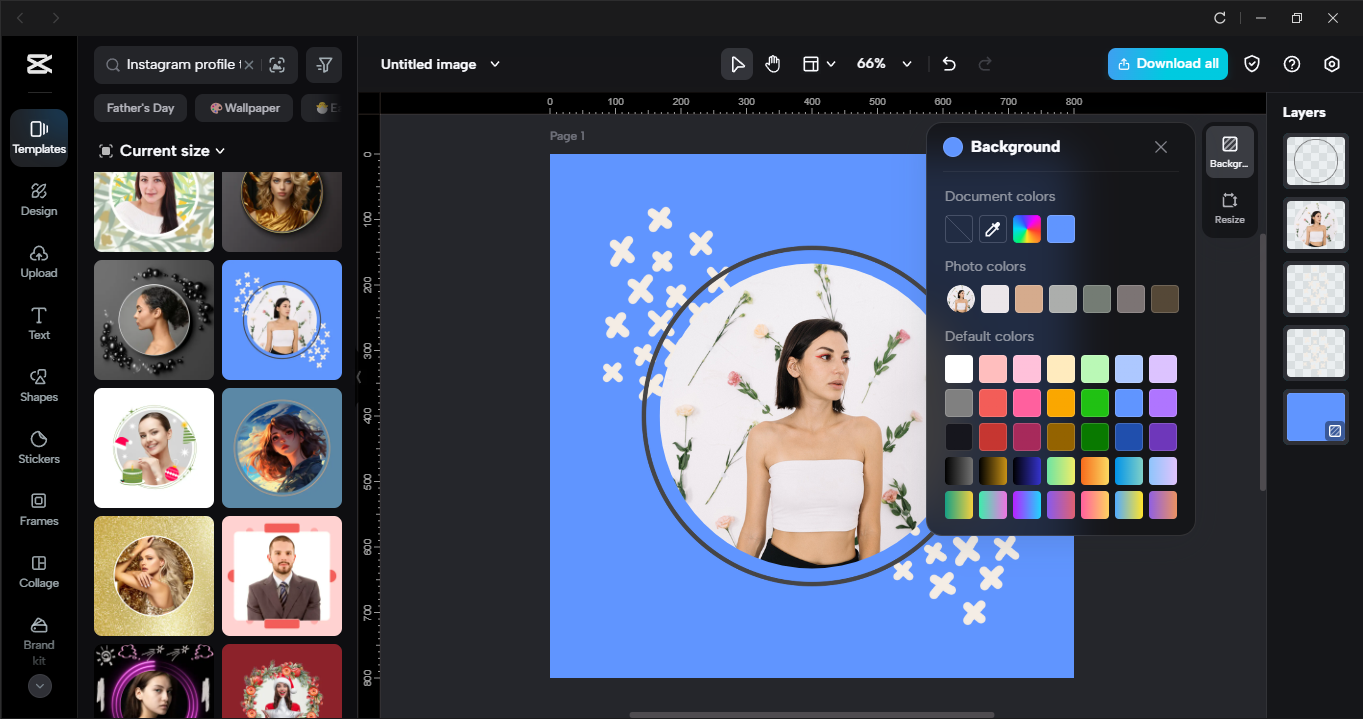The image size is (1363, 719).
Task: Select the hand pan tool
Action: (772, 63)
